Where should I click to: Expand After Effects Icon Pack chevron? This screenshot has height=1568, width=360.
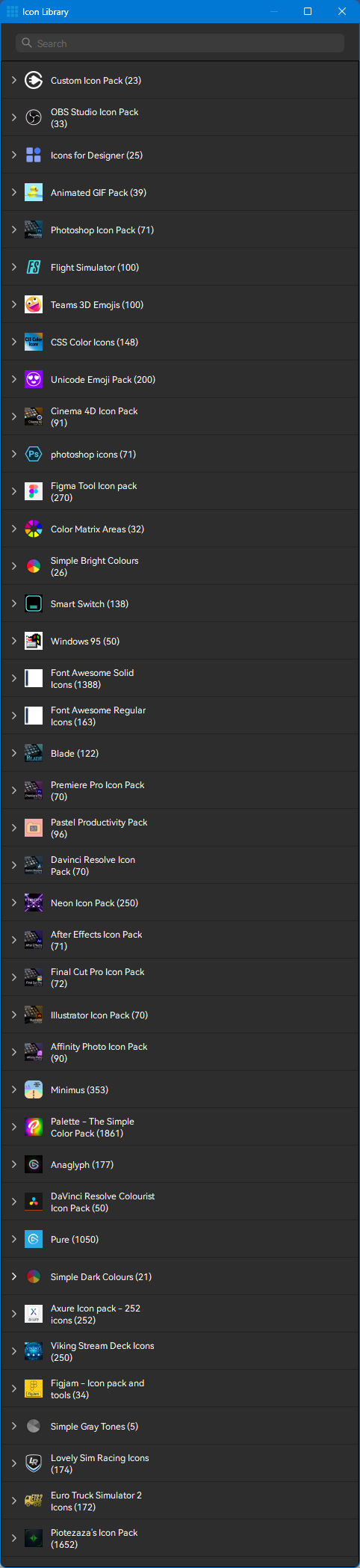click(13, 940)
